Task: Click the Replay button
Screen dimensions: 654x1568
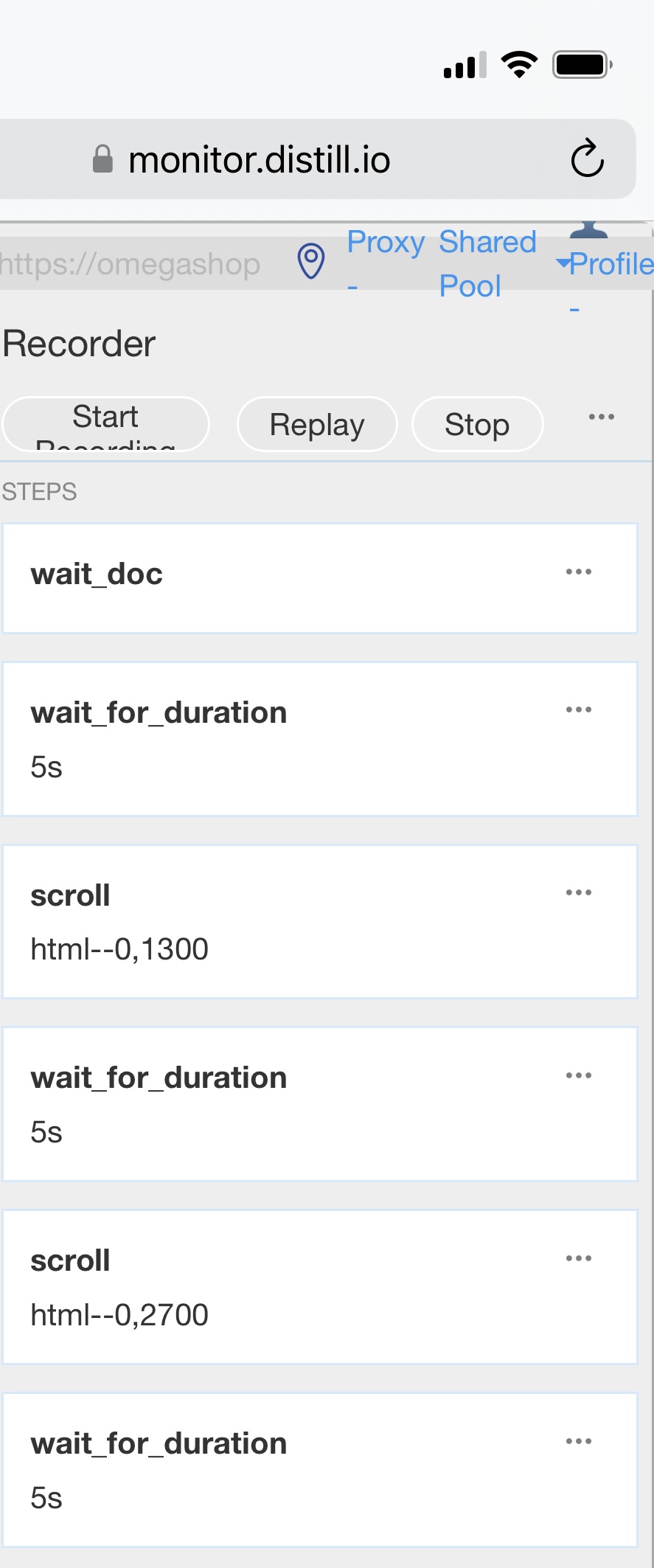Action: [x=317, y=424]
